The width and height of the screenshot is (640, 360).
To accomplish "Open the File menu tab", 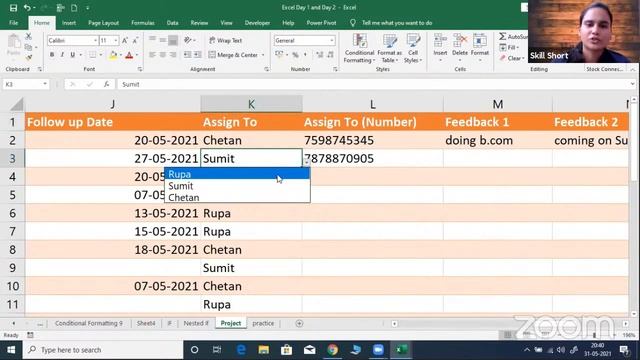I will click(13, 23).
